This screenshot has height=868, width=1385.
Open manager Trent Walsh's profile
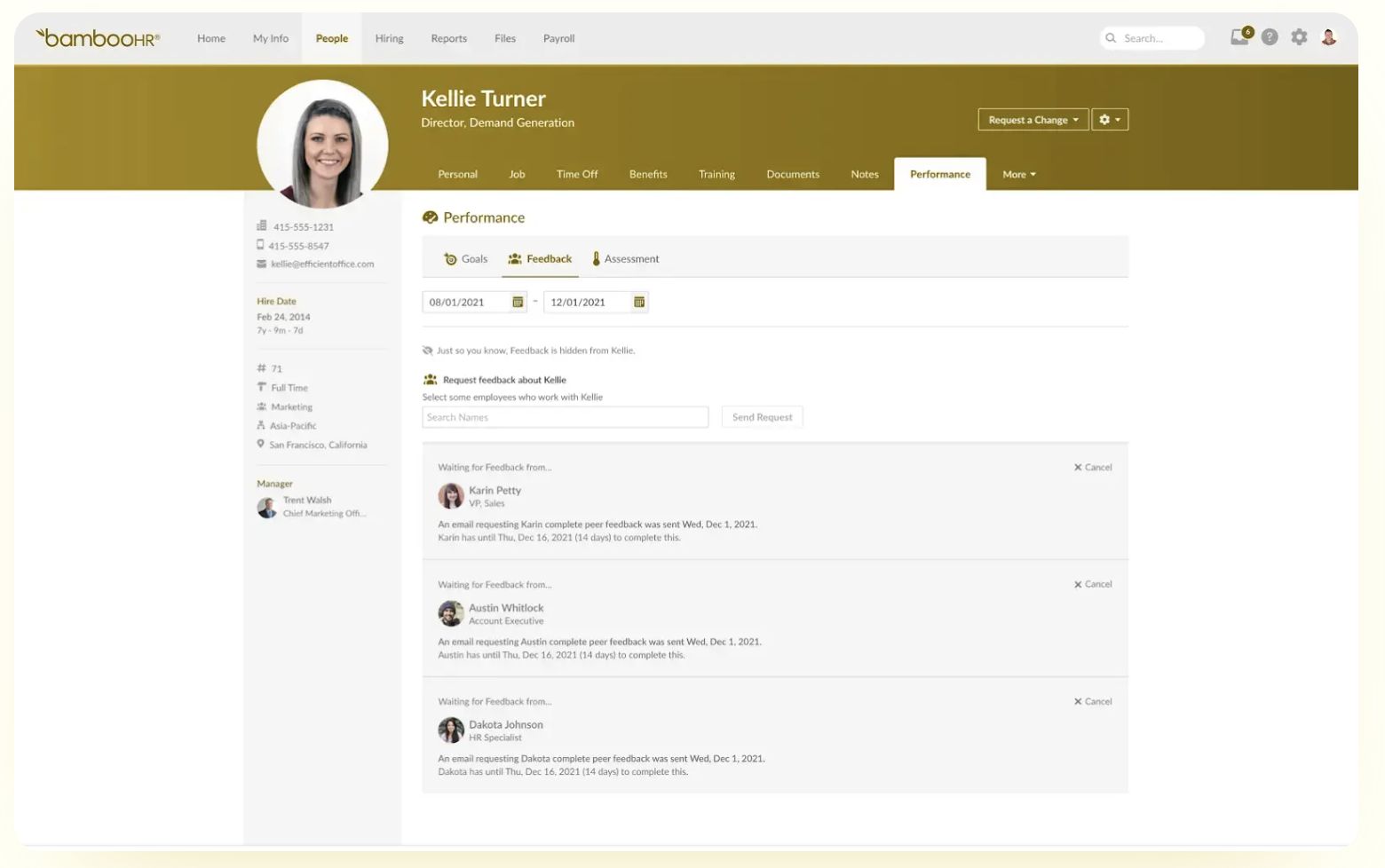point(305,499)
